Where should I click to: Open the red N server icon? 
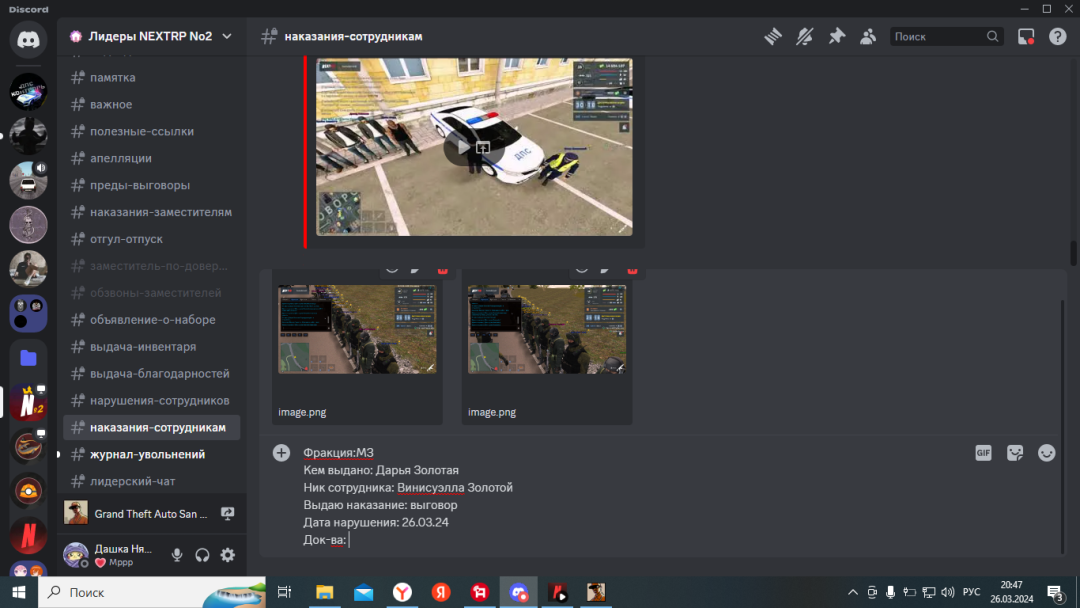[x=28, y=535]
